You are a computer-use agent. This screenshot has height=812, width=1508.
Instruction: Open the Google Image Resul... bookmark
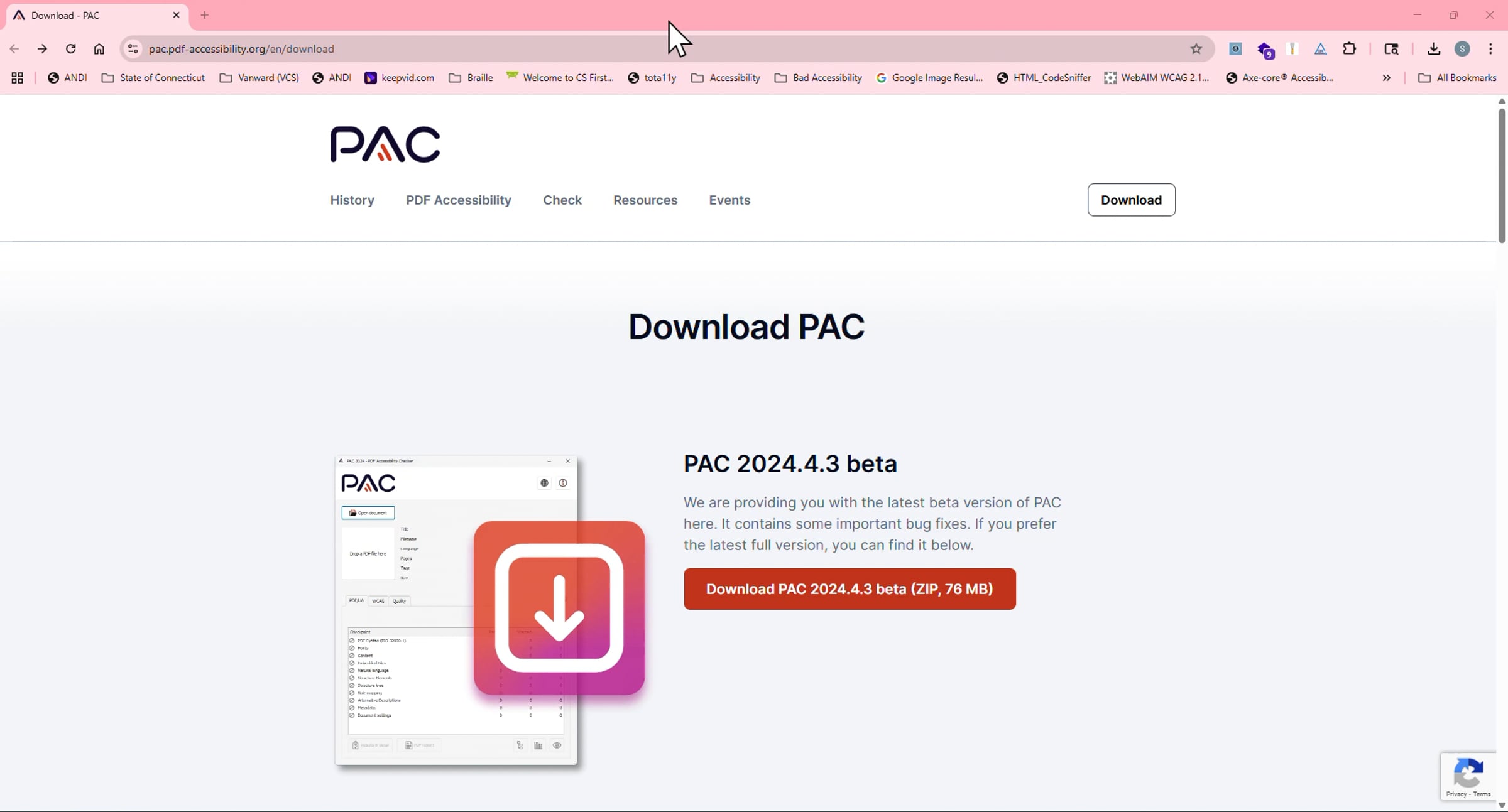[929, 78]
